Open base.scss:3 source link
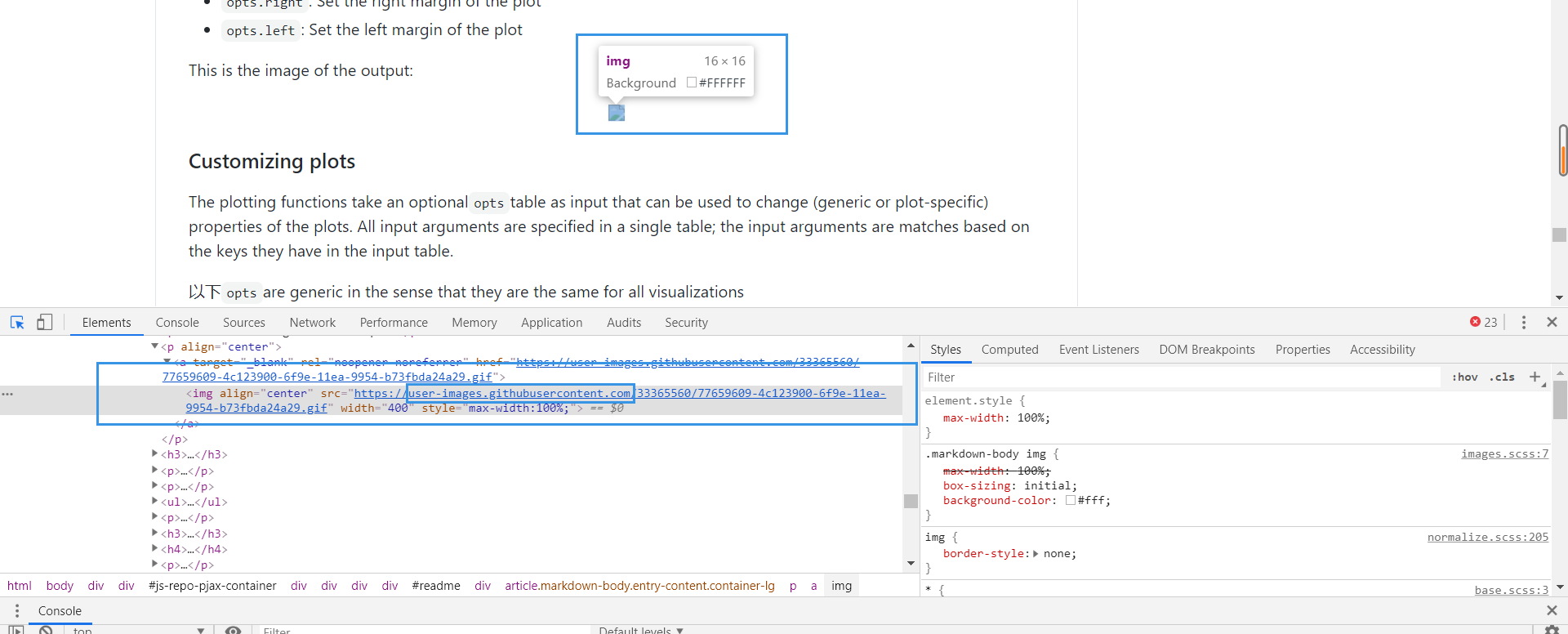 (x=1511, y=590)
